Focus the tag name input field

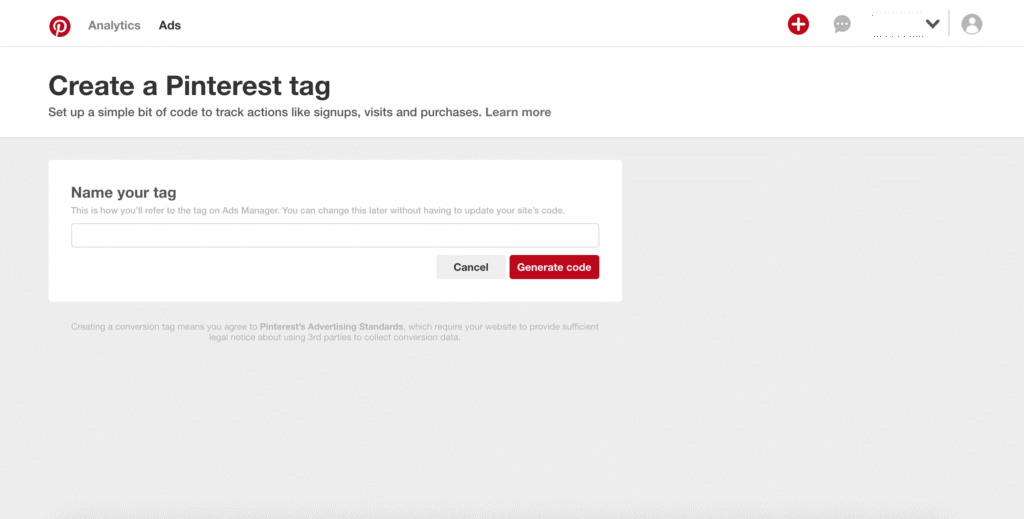(x=335, y=235)
